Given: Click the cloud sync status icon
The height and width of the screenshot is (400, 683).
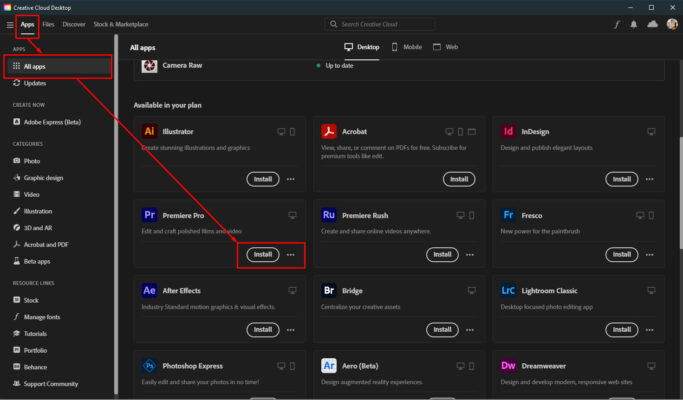Looking at the screenshot, I should (x=653, y=24).
